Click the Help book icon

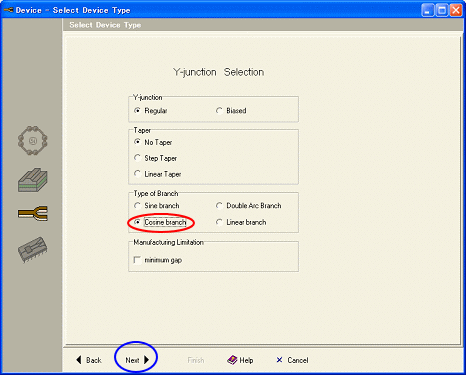tap(232, 360)
